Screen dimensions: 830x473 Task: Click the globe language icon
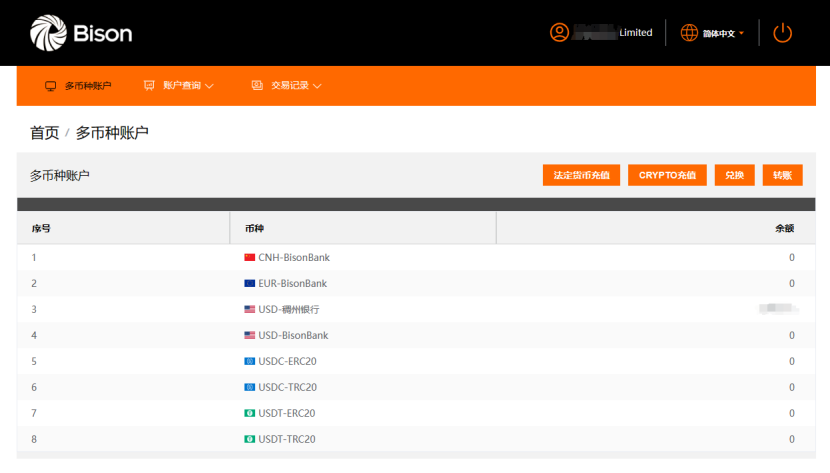(x=689, y=33)
